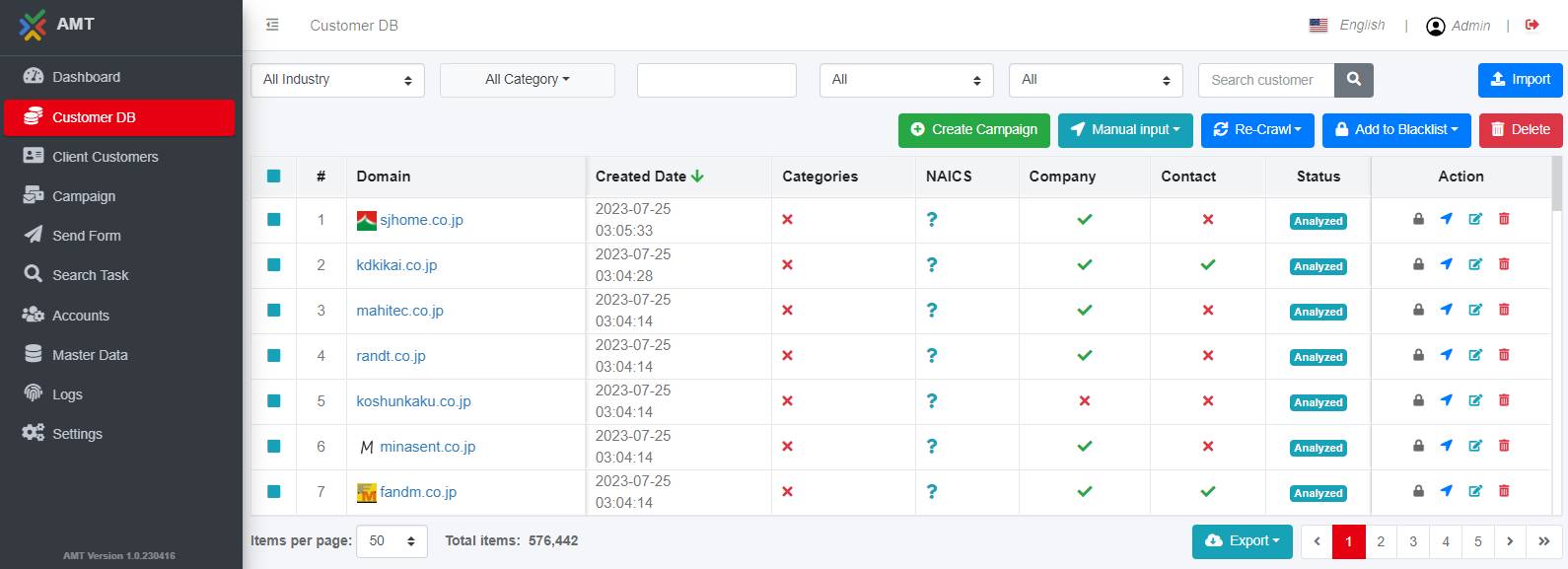Expand the Add to Blacklist dropdown

tap(1396, 130)
